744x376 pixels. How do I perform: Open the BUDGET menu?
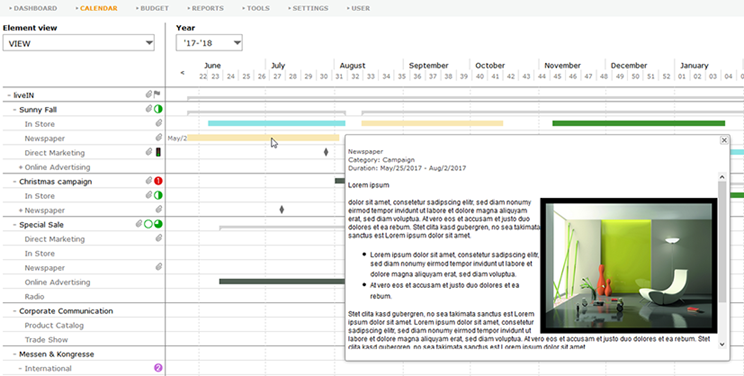(152, 8)
